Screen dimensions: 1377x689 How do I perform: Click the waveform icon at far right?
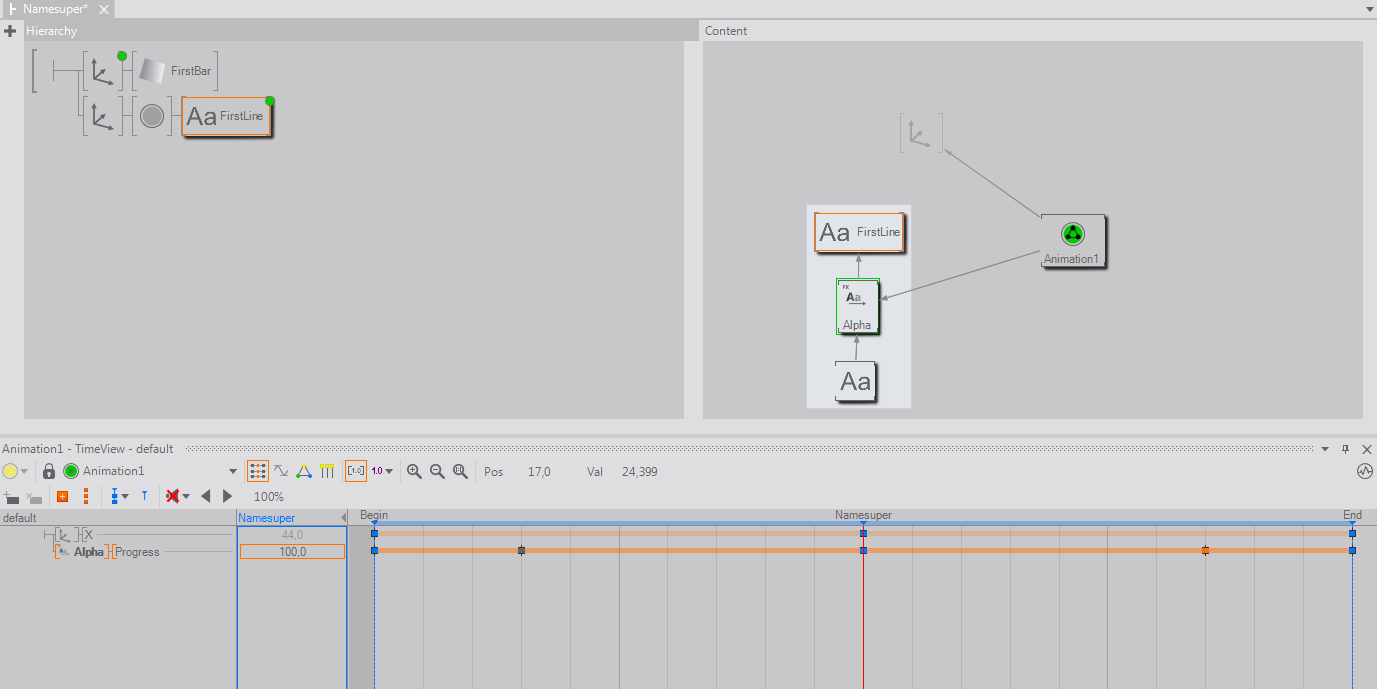1365,471
